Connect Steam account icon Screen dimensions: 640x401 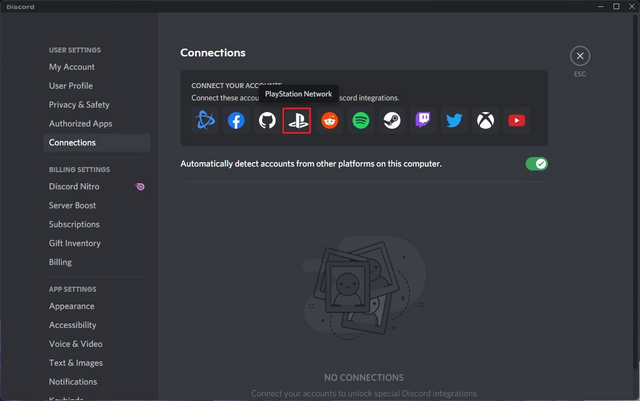(x=392, y=120)
